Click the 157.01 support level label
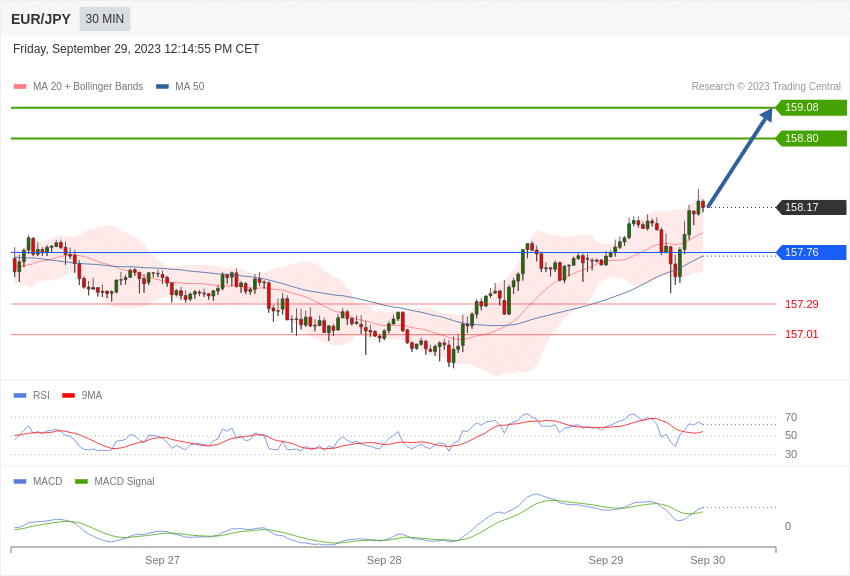 802,334
